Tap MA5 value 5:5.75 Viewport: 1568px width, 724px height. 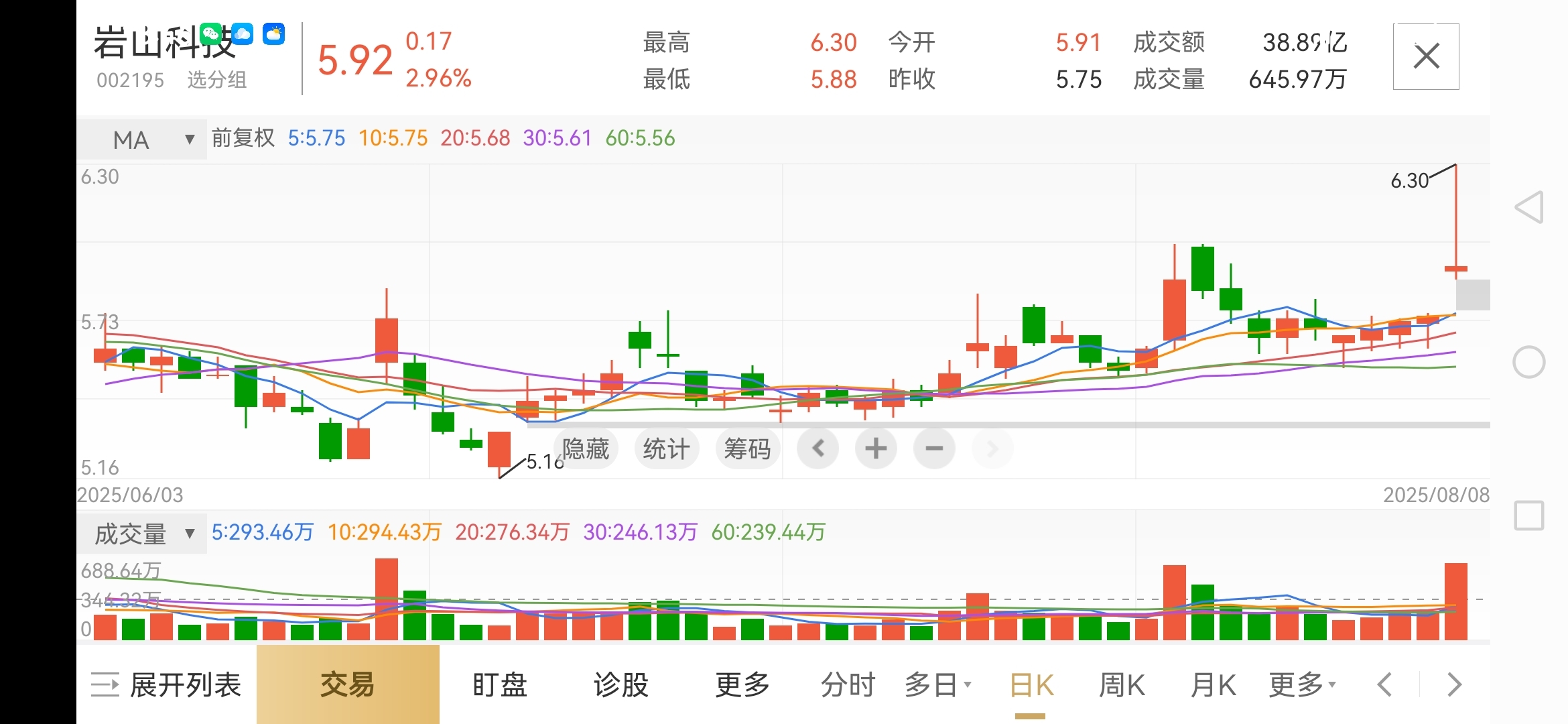(316, 138)
